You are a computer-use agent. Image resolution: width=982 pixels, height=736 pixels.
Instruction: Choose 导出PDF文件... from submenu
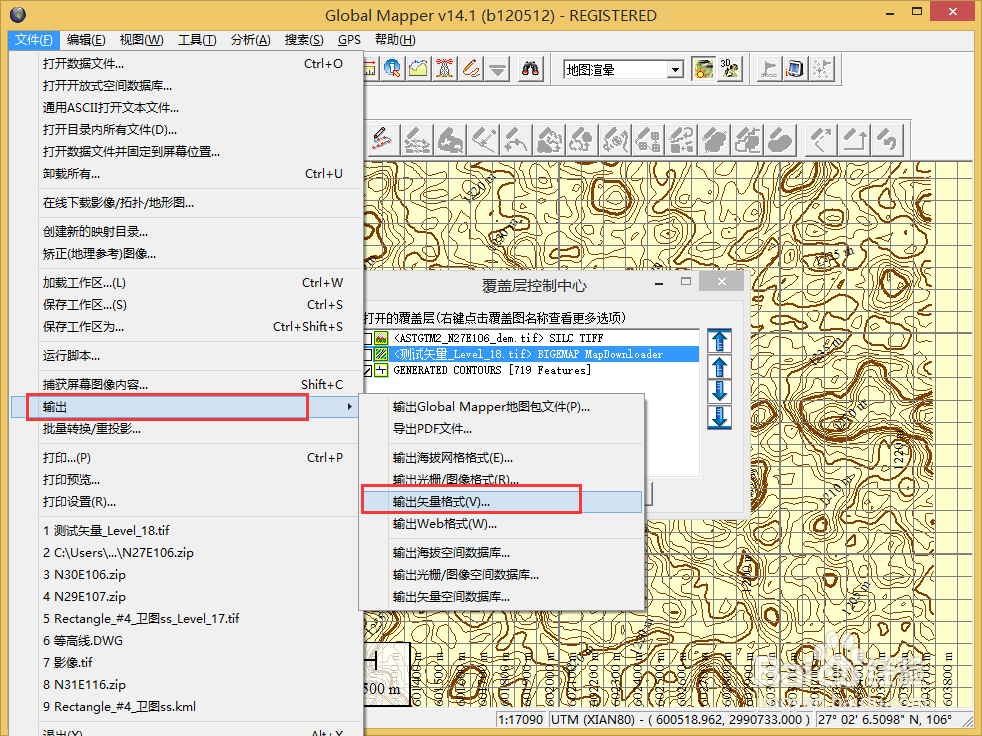click(x=502, y=429)
